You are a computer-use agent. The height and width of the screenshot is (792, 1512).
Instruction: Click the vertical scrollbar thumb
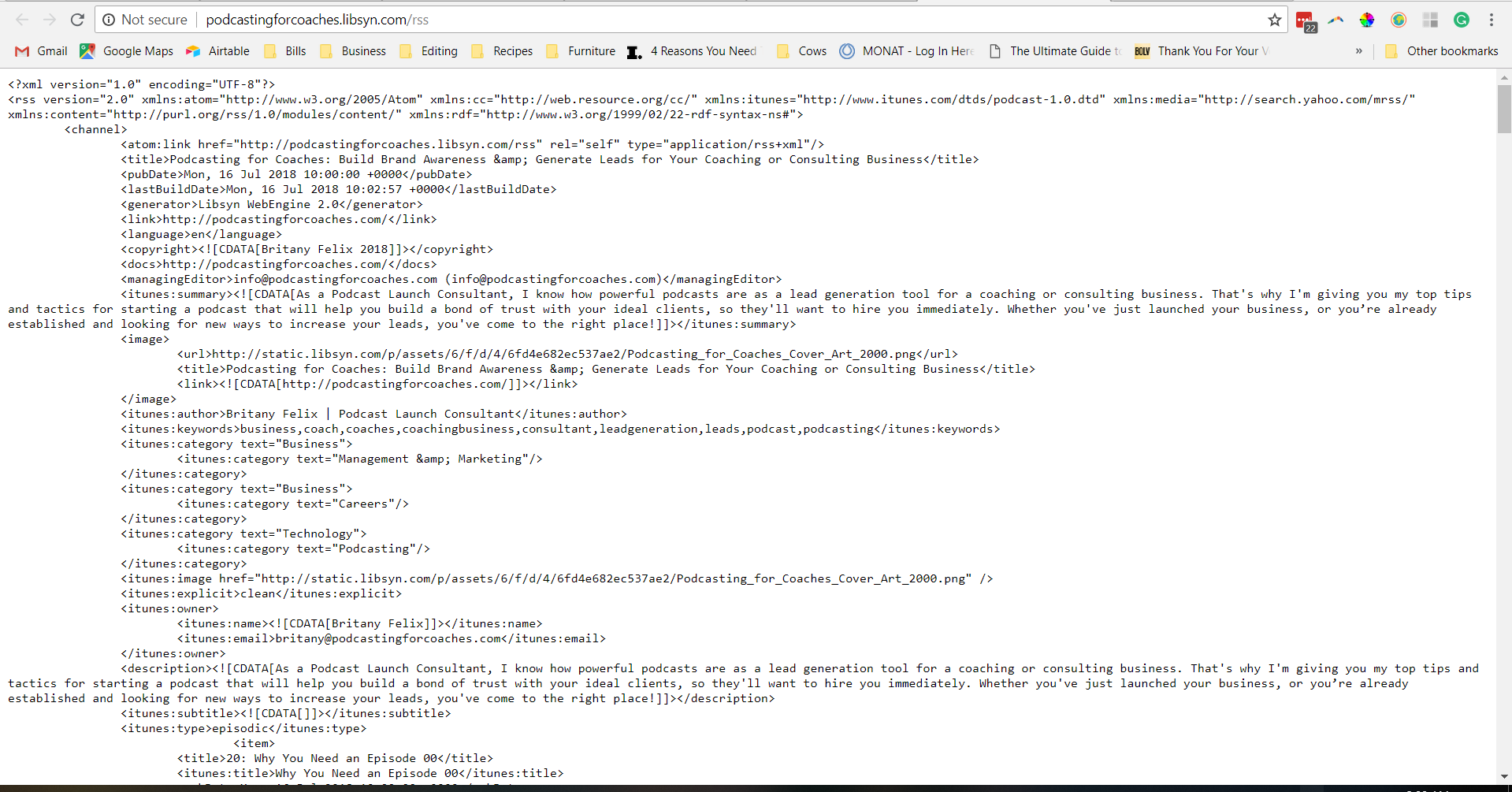coord(1504,109)
